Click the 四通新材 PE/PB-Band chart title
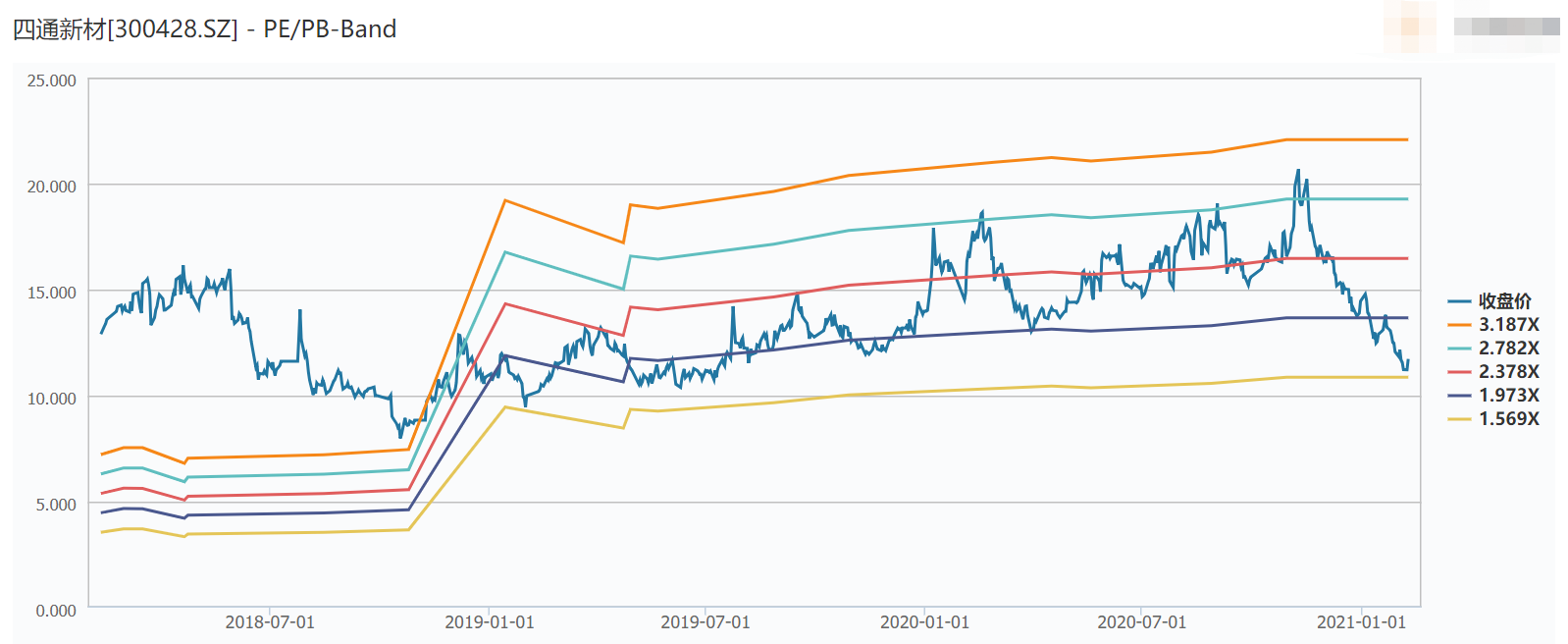 [x=204, y=29]
